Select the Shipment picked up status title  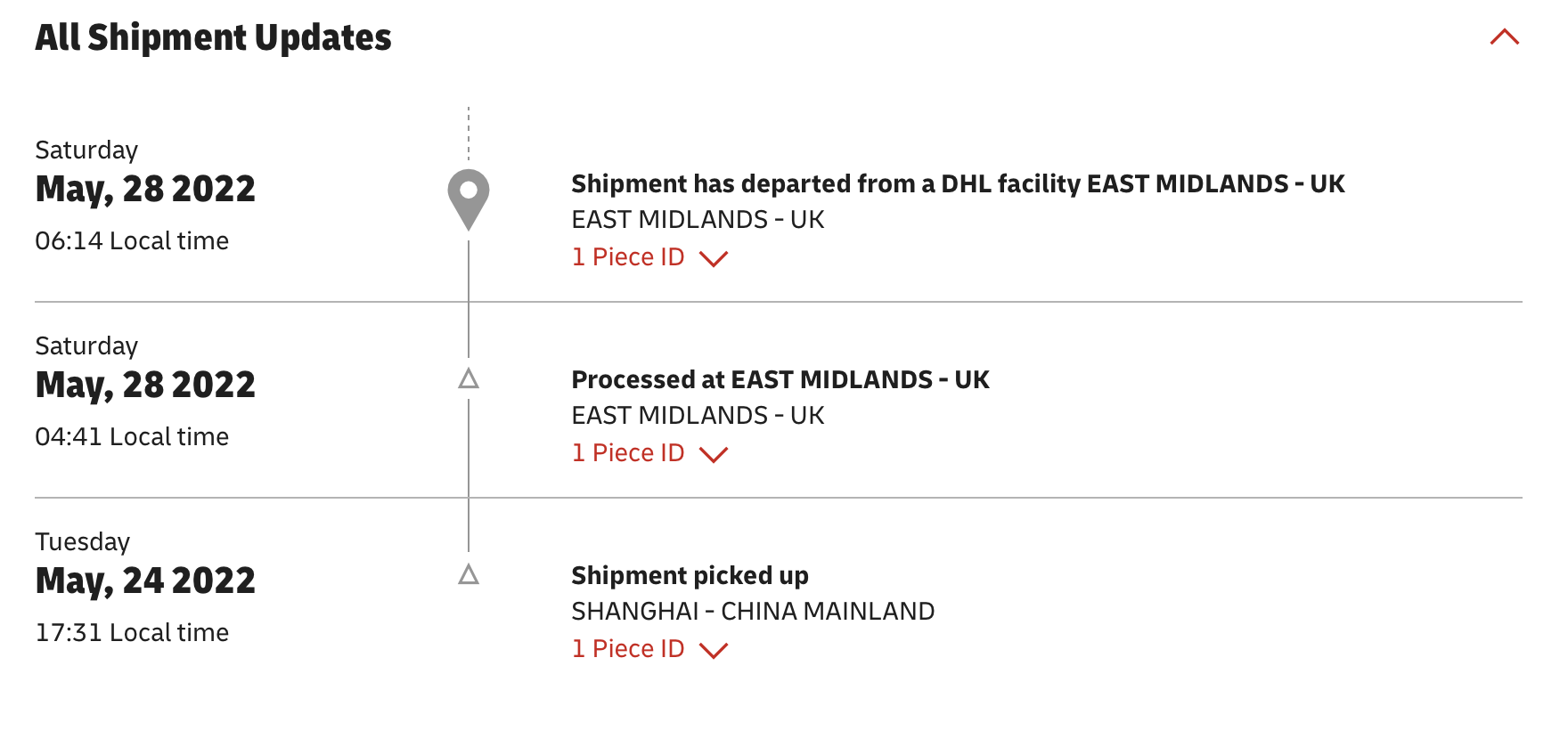[x=690, y=575]
